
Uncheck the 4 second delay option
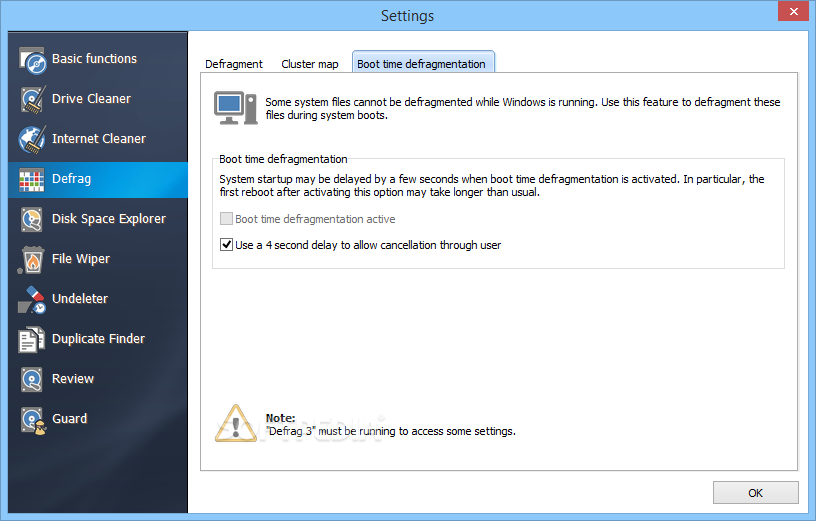point(226,245)
